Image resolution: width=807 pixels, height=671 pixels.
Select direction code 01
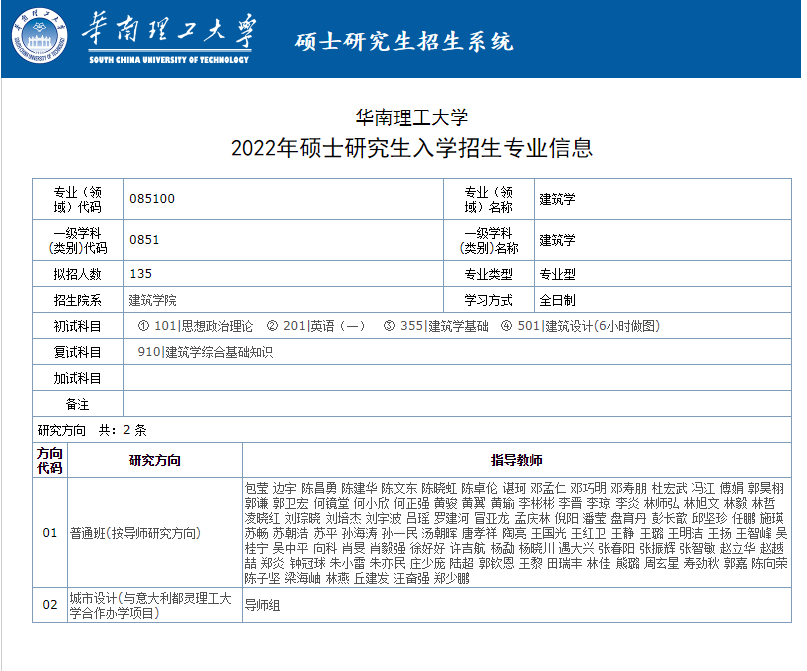point(50,533)
